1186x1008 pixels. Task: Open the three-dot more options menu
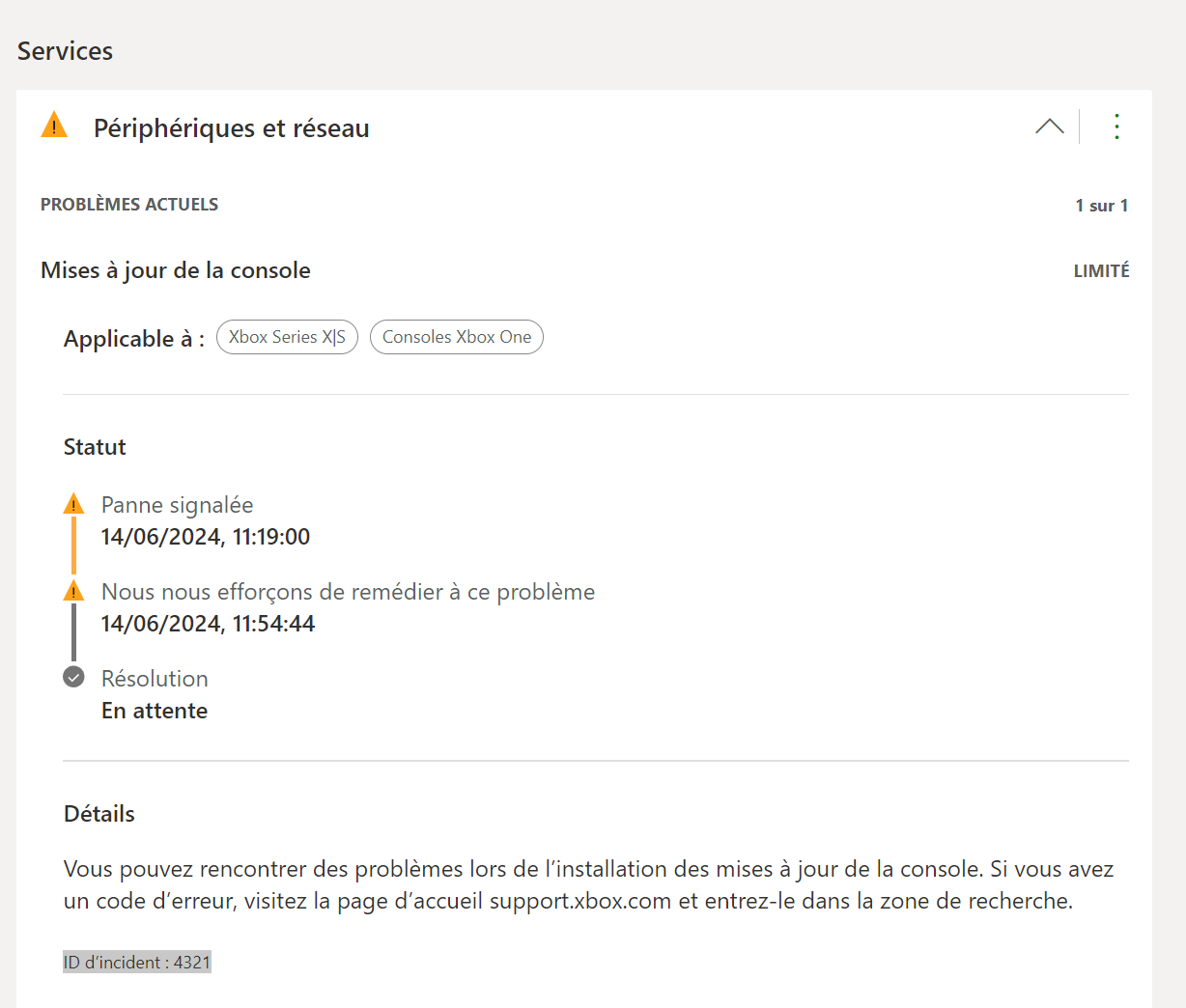tap(1116, 126)
